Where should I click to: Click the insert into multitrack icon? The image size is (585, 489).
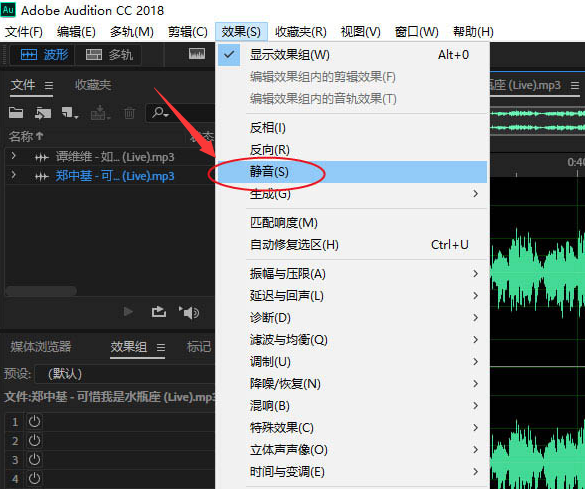(100, 113)
